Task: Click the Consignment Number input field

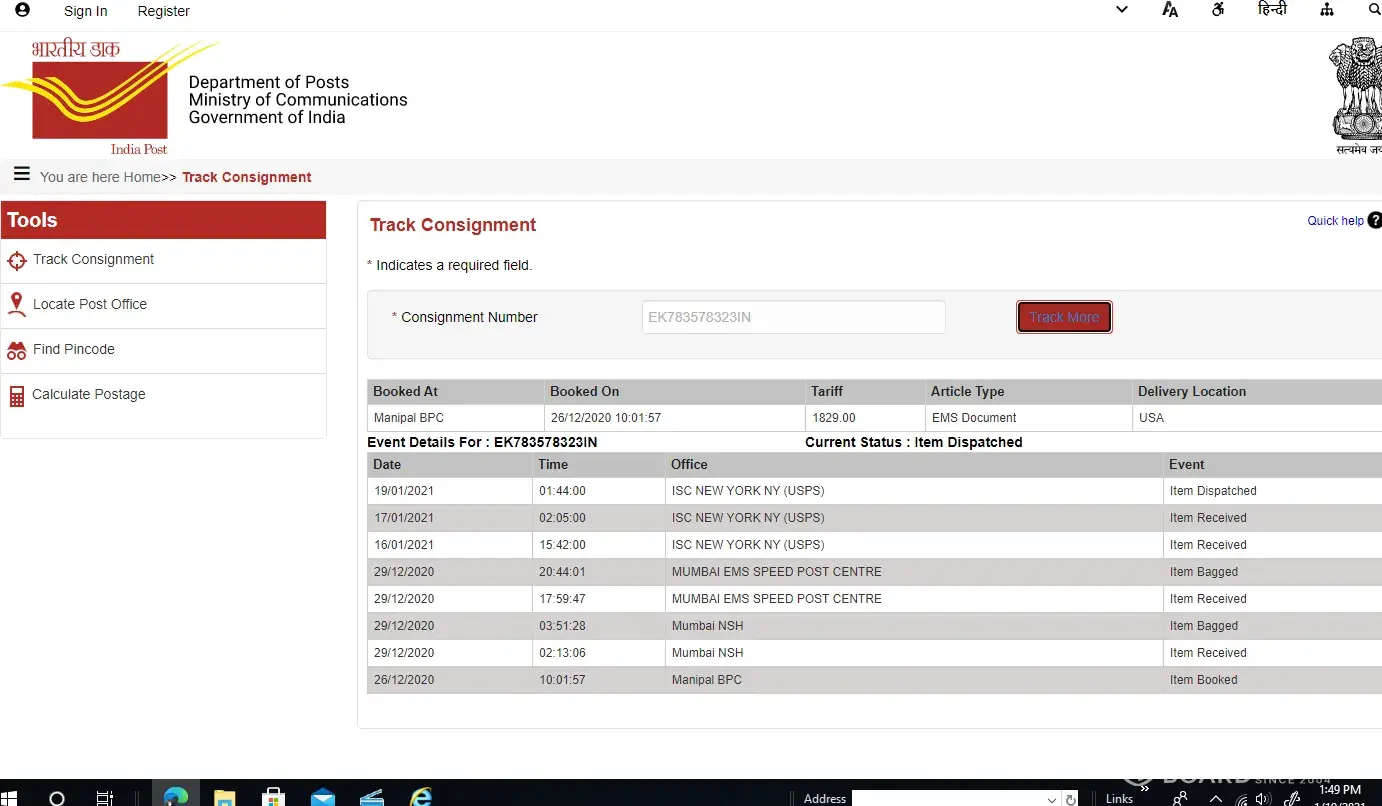Action: pyautogui.click(x=793, y=317)
